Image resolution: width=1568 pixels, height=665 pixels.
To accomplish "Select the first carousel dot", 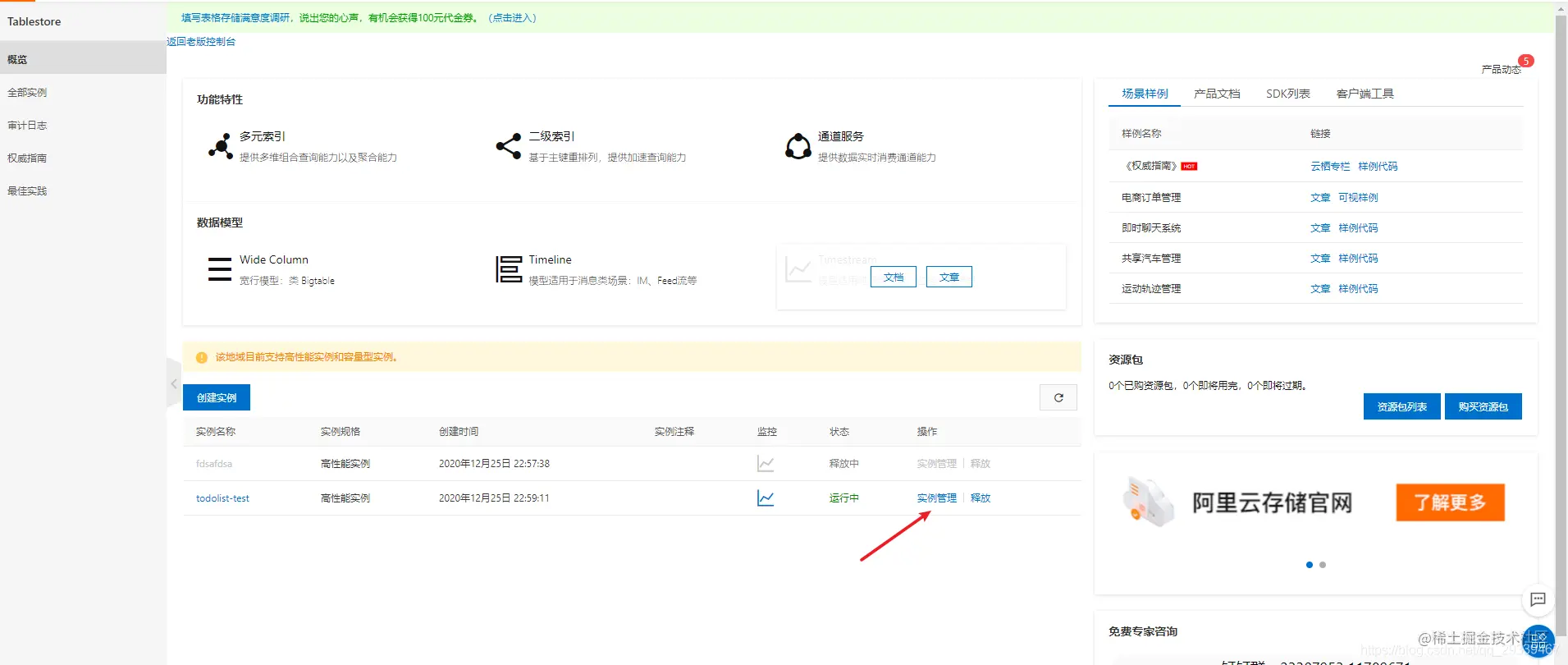I will tap(1310, 565).
